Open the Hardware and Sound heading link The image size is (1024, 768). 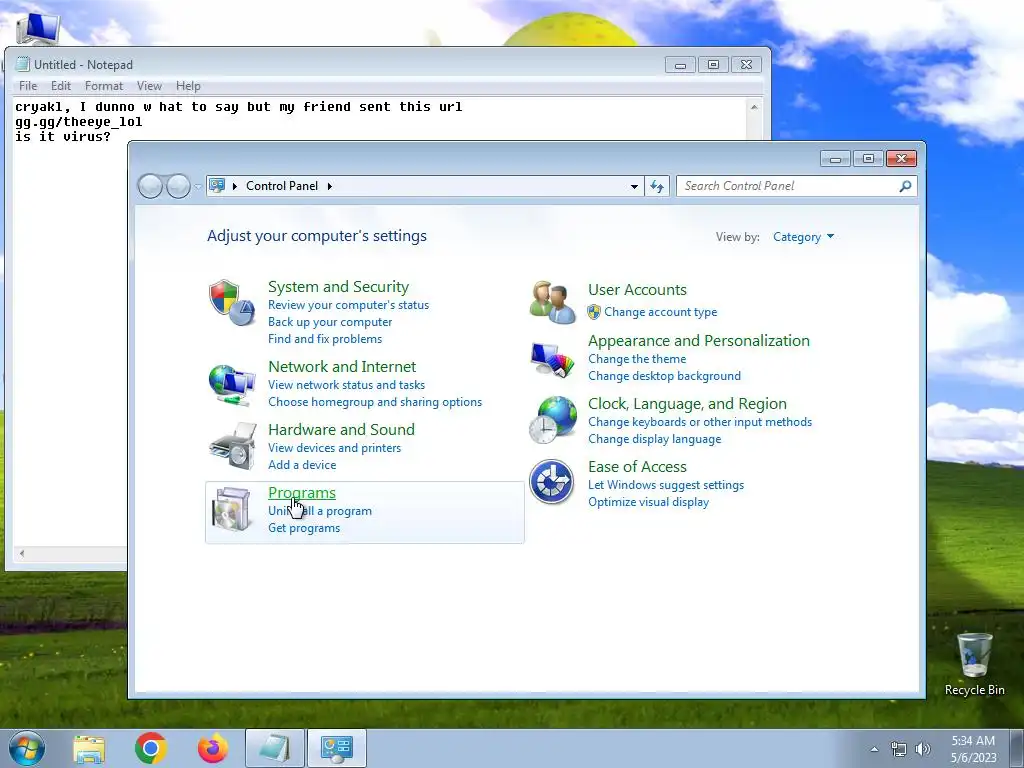[x=341, y=429]
